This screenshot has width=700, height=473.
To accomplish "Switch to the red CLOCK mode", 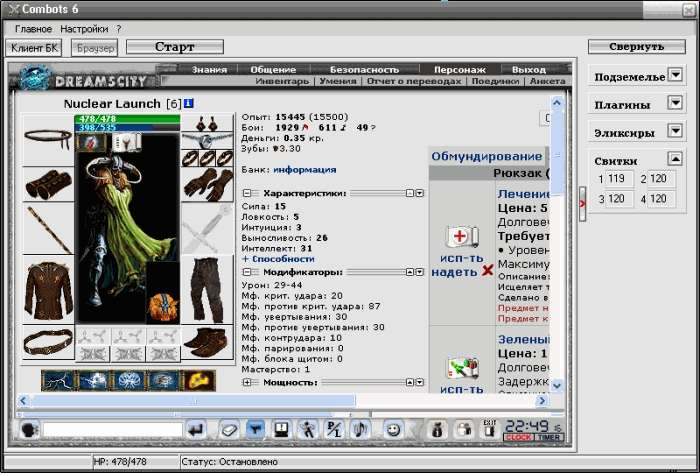I will point(518,437).
